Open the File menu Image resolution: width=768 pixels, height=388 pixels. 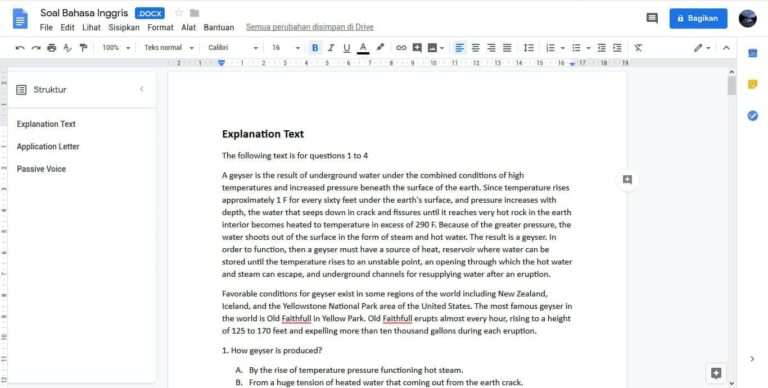[x=46, y=27]
